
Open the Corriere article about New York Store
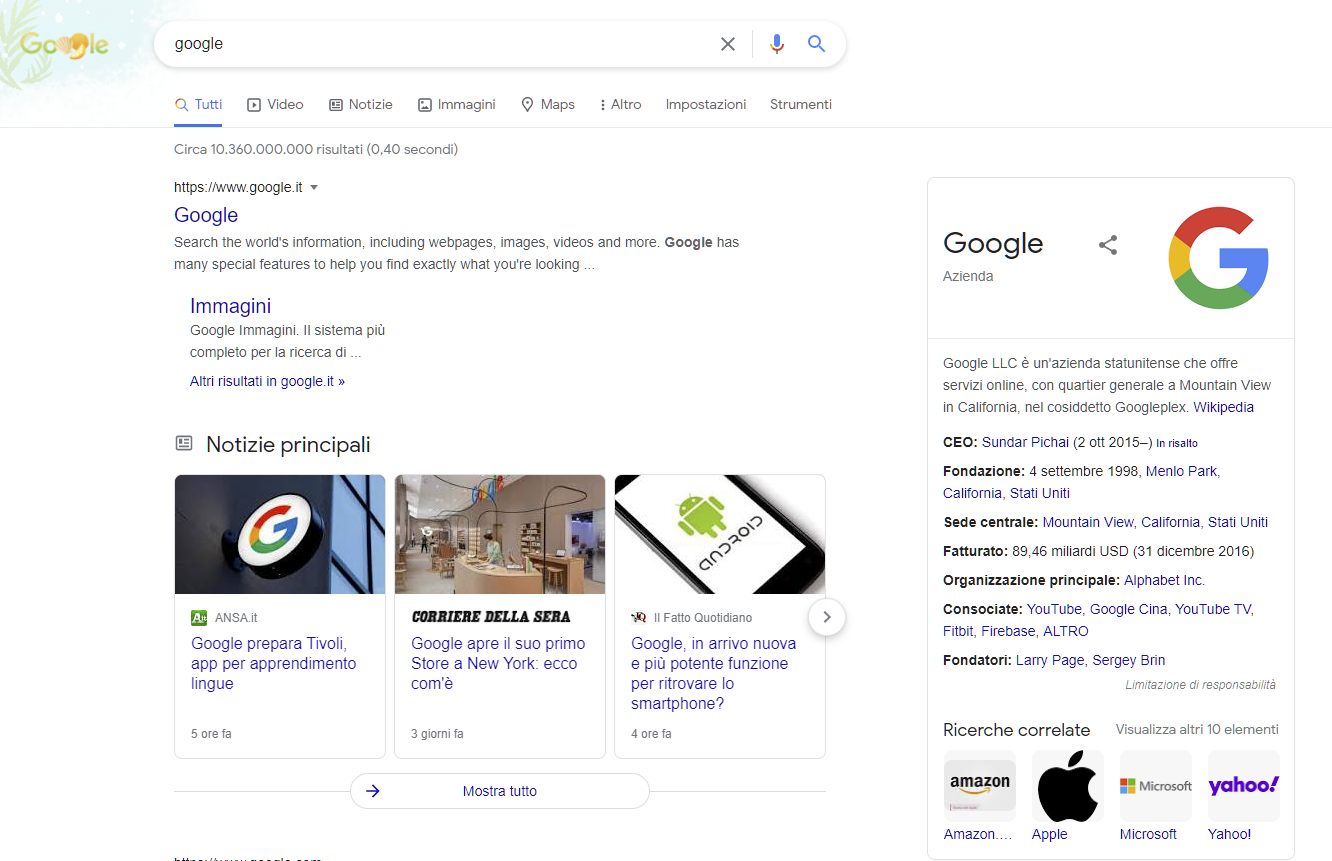(x=498, y=663)
